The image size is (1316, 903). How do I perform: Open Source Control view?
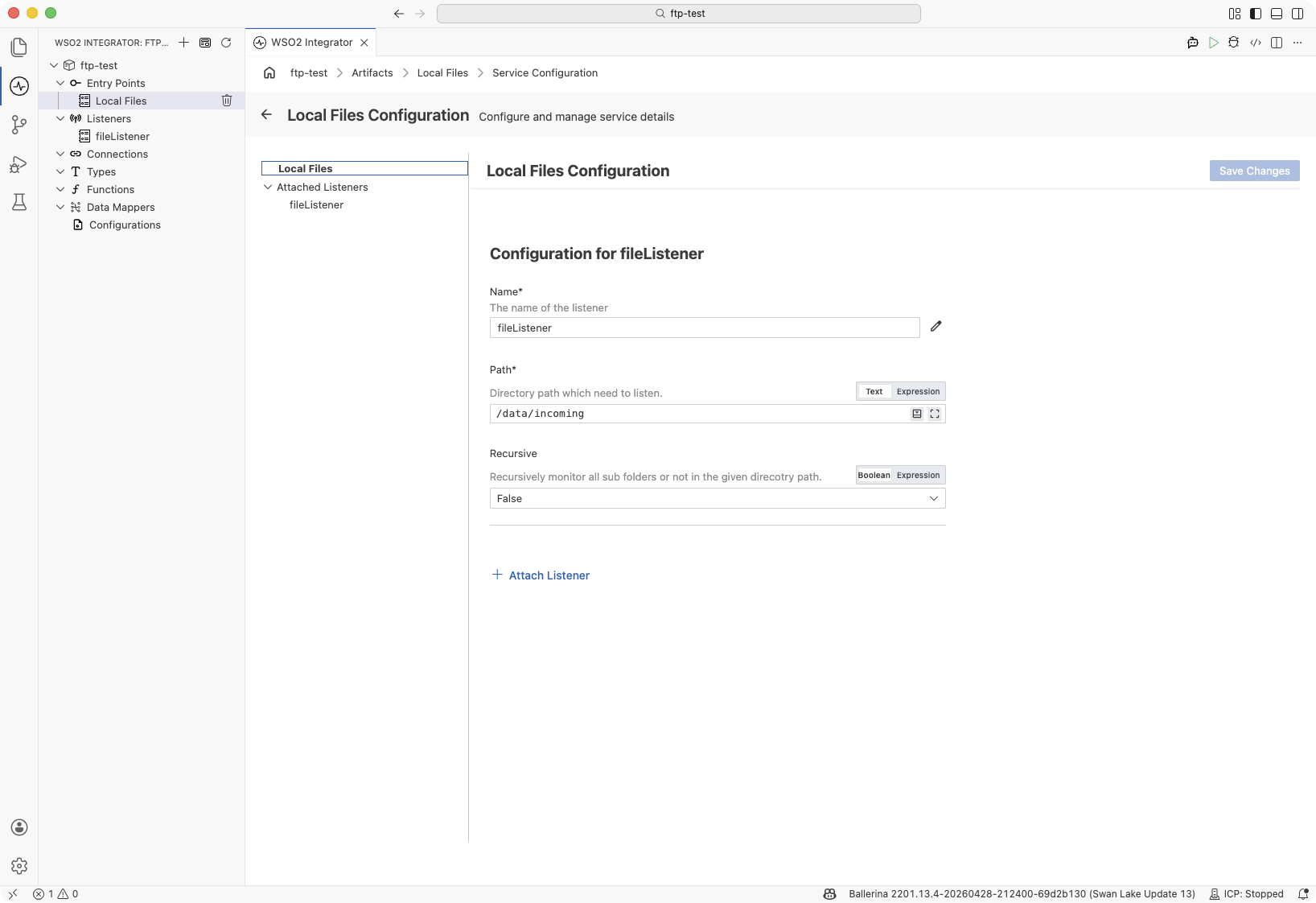click(19, 125)
